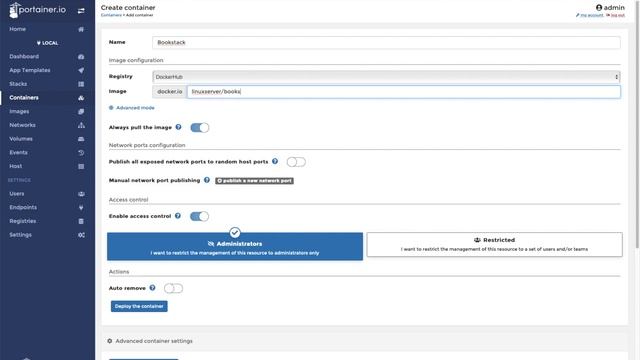Click the LOCAL endpoint label
This screenshot has height=360, width=640.
point(47,43)
